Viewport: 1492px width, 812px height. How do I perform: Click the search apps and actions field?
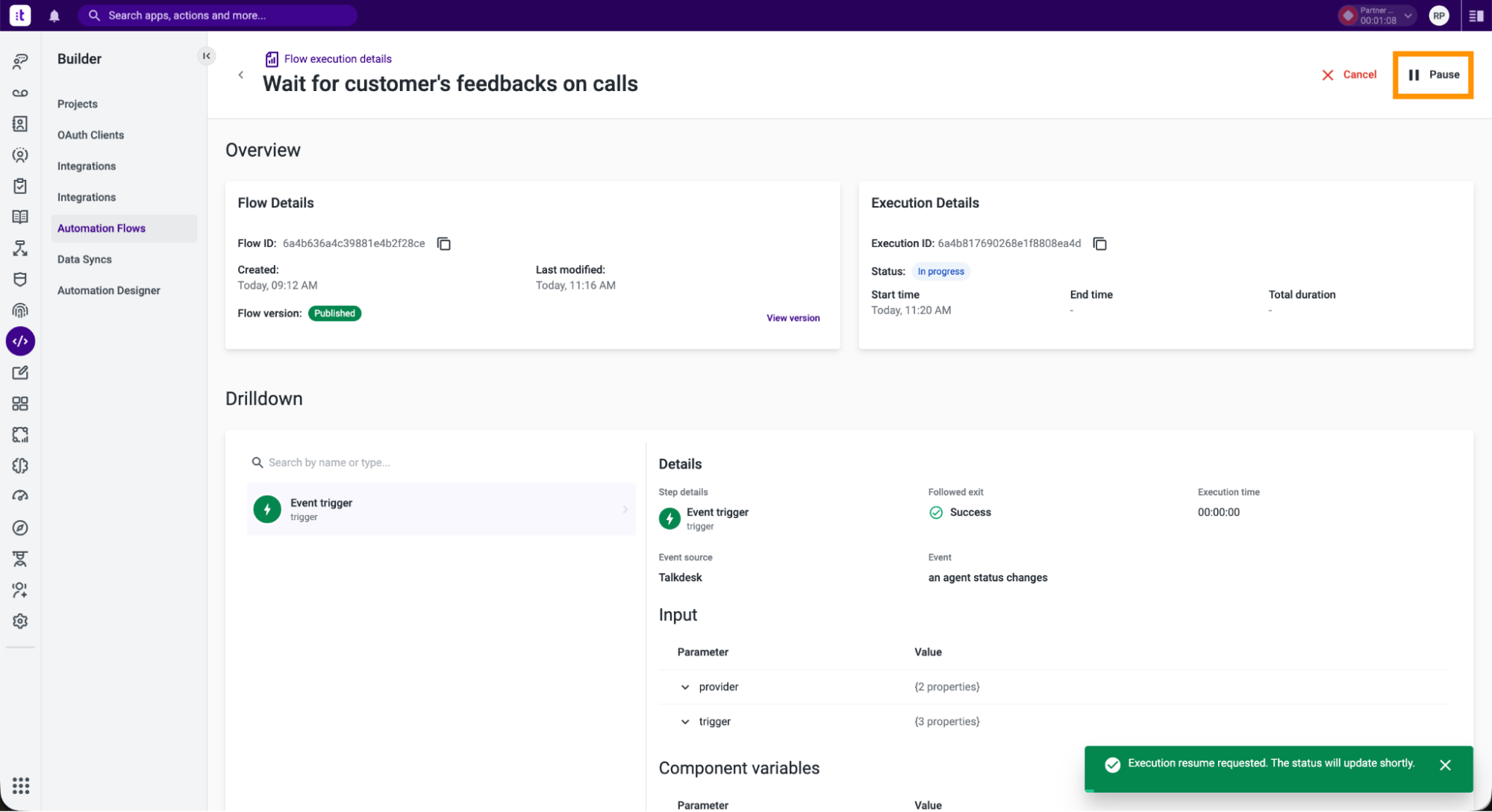pos(217,15)
